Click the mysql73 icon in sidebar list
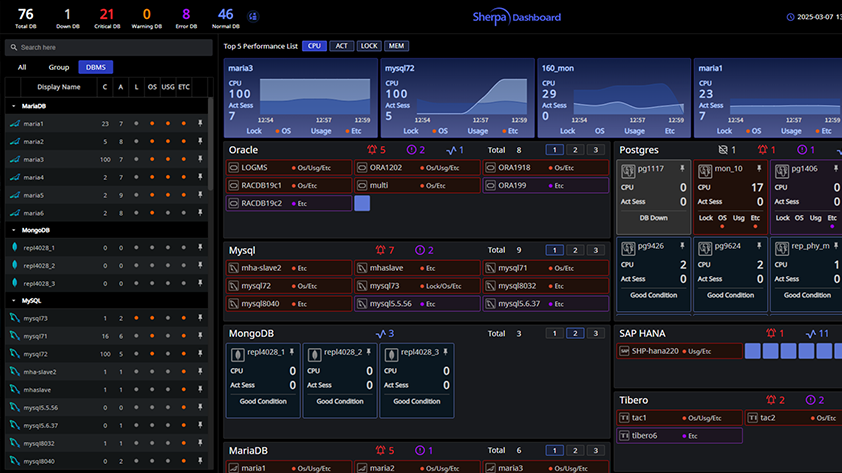842x473 pixels. [x=14, y=318]
